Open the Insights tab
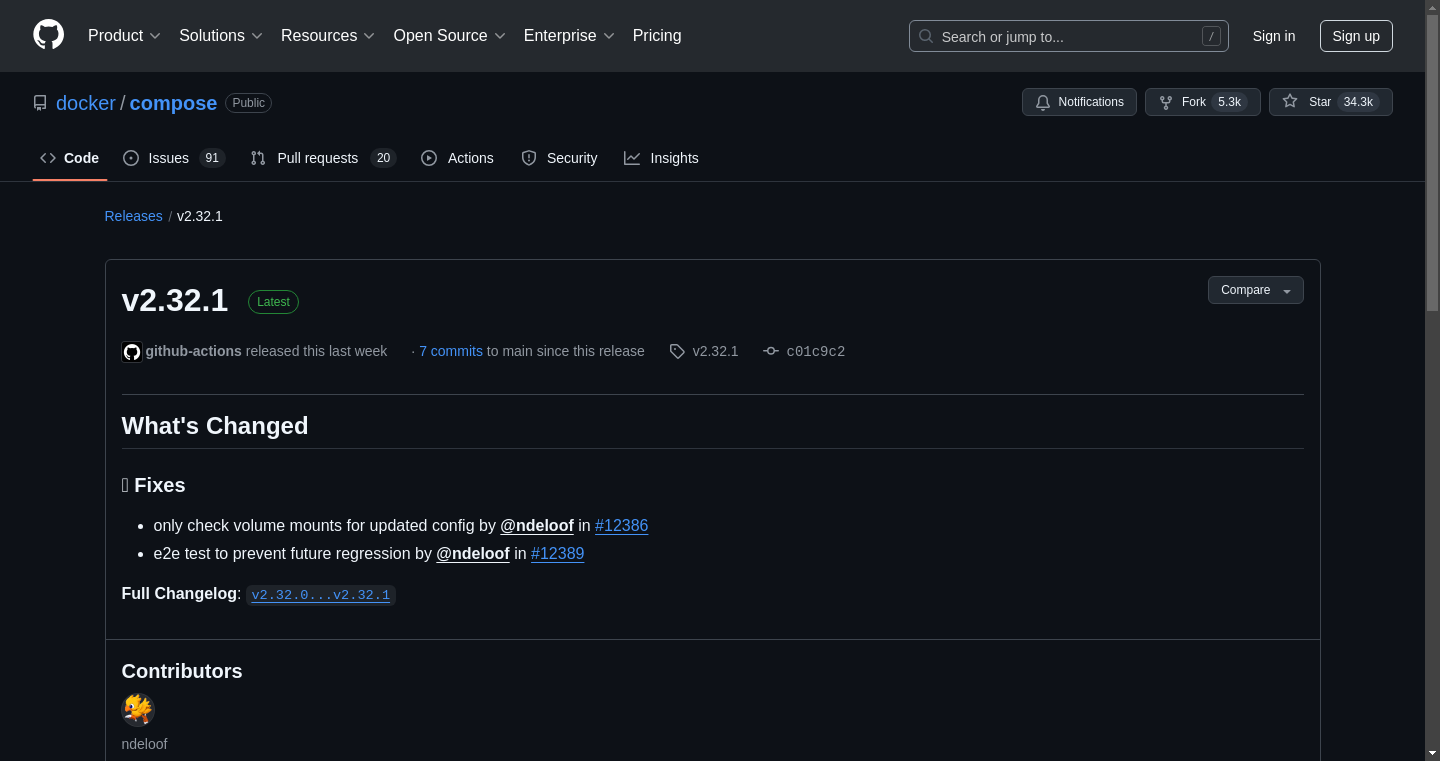Screen dimensions: 1440x761 click(661, 158)
